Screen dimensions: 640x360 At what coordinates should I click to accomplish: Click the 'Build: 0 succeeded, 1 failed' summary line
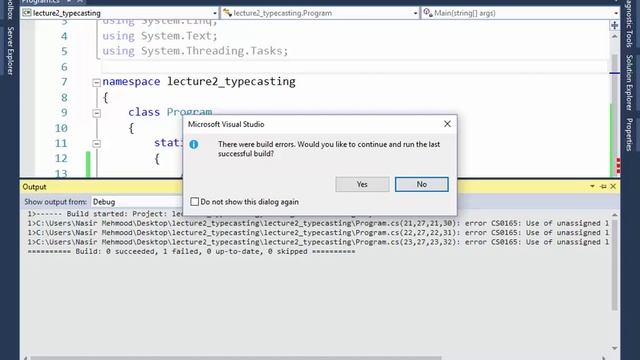click(191, 251)
